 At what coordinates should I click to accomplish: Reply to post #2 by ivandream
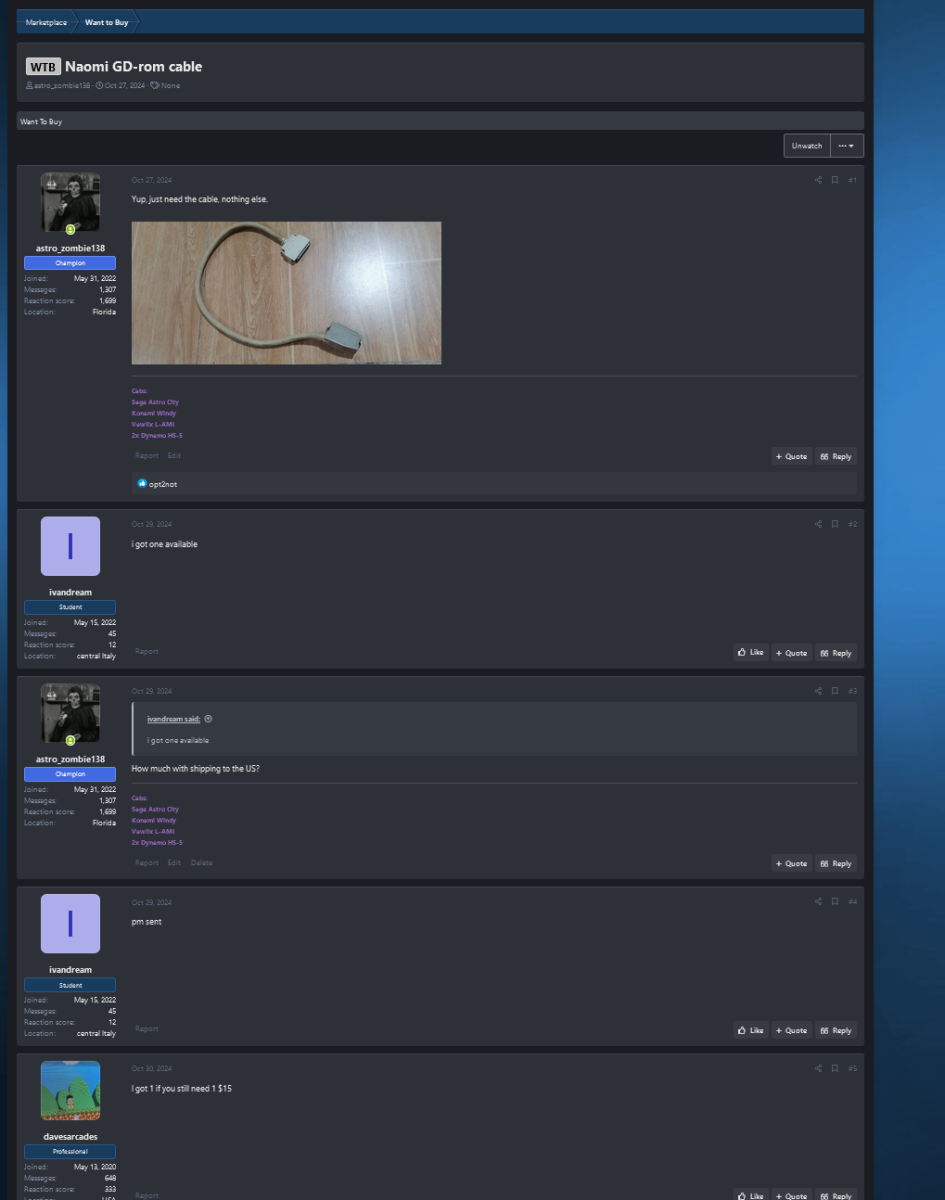(836, 653)
